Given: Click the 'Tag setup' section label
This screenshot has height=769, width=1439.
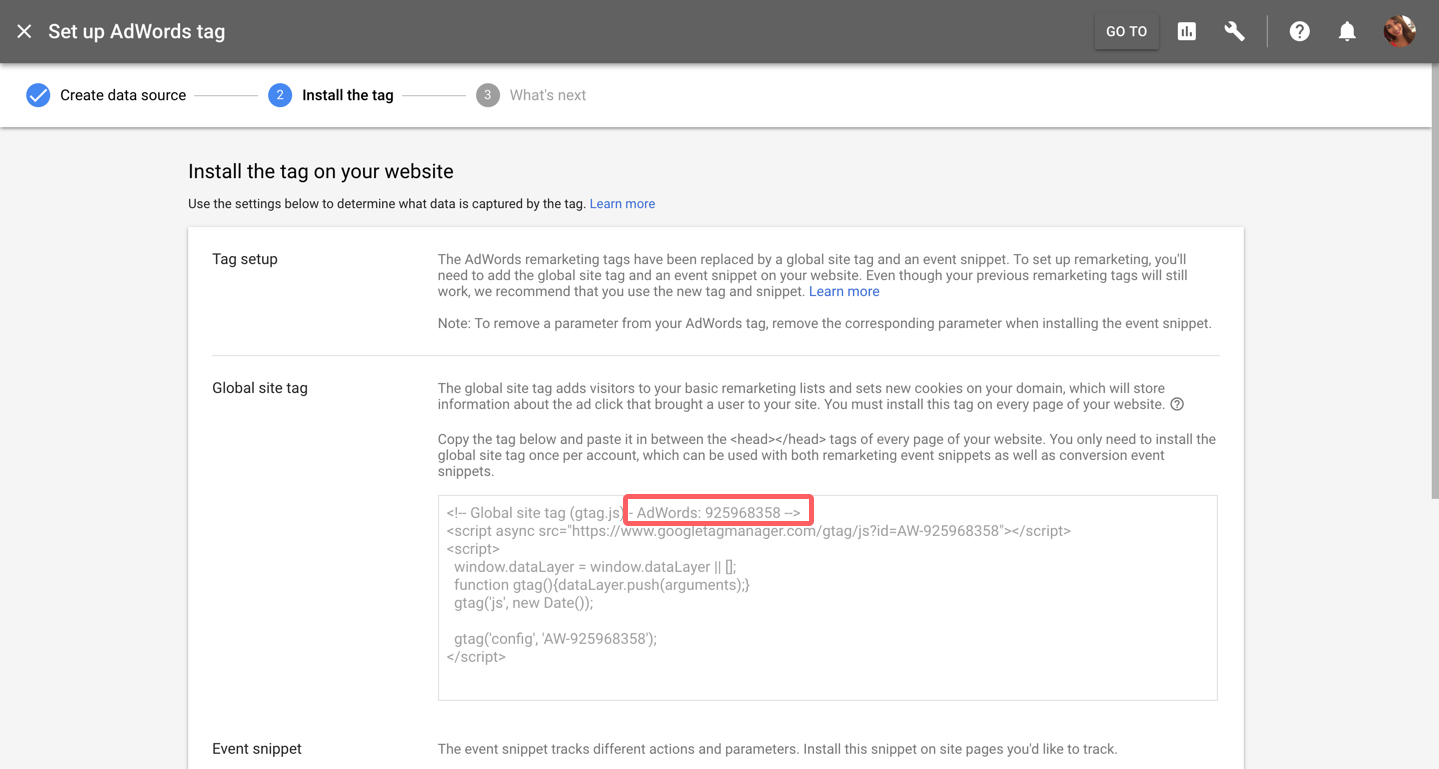Looking at the screenshot, I should coord(245,259).
